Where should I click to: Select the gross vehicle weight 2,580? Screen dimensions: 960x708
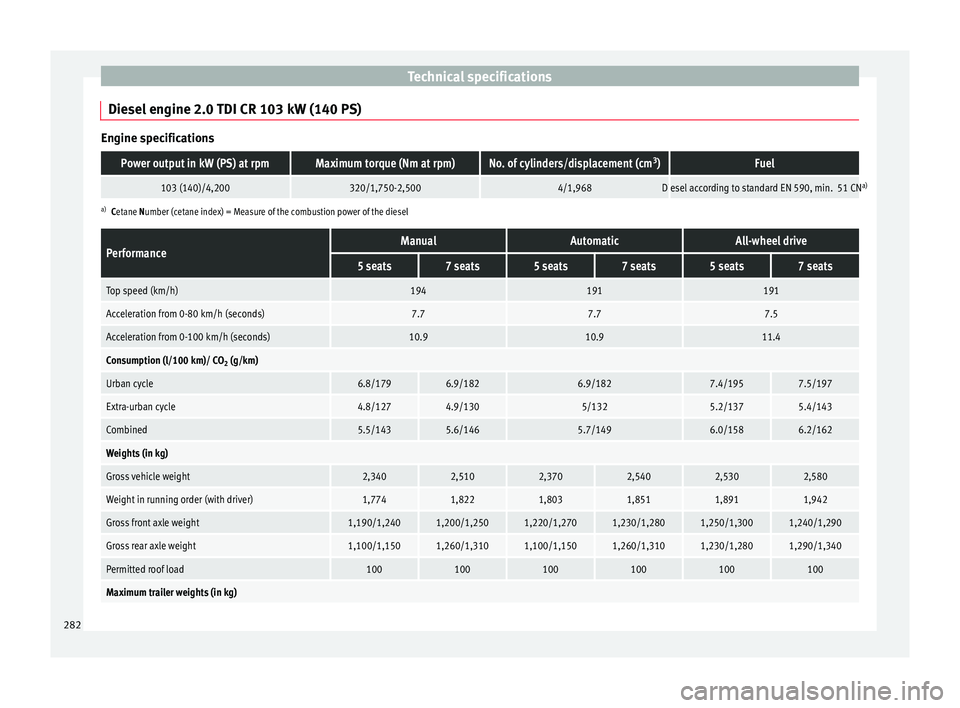(815, 476)
